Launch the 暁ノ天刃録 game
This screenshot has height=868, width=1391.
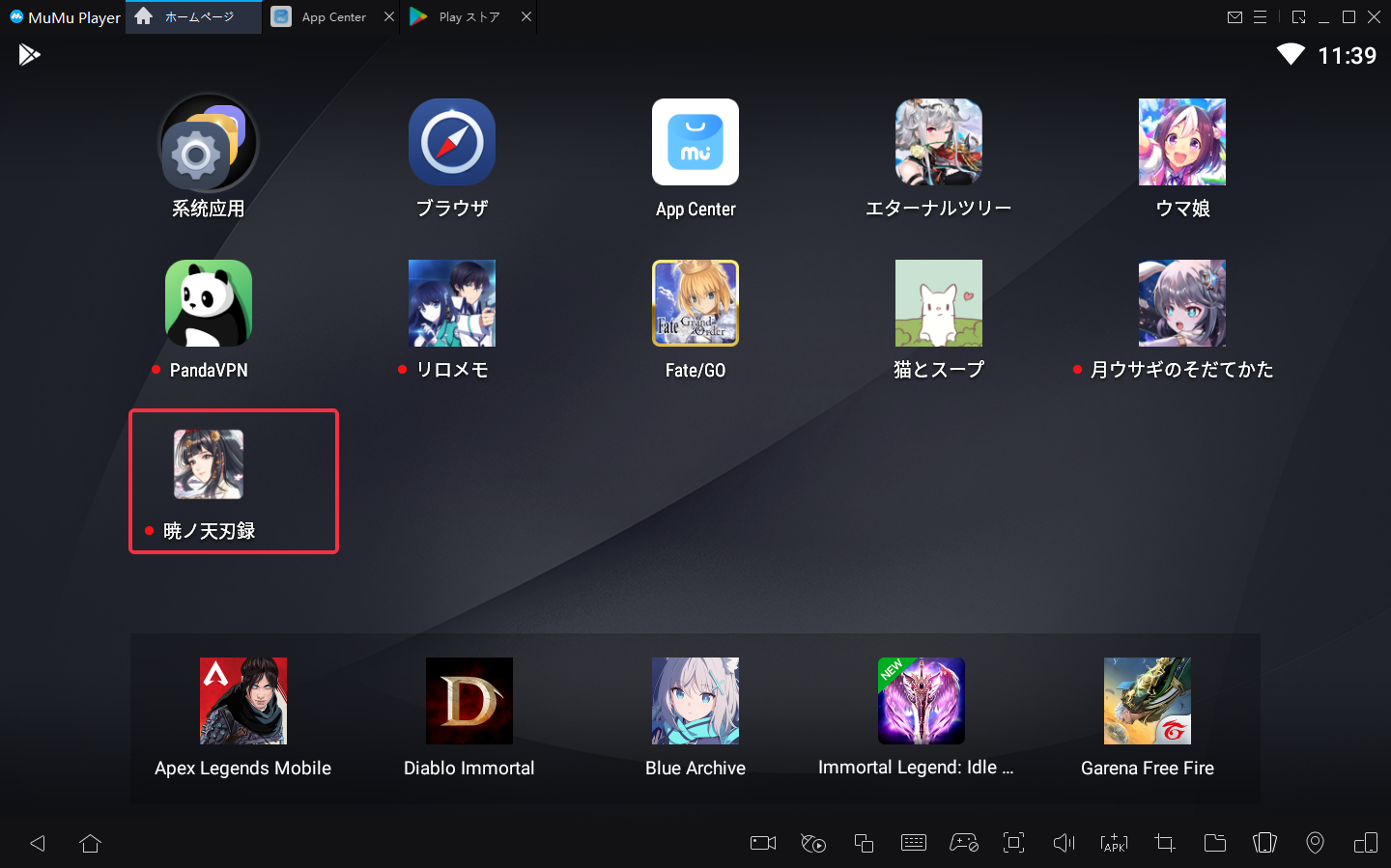209,464
